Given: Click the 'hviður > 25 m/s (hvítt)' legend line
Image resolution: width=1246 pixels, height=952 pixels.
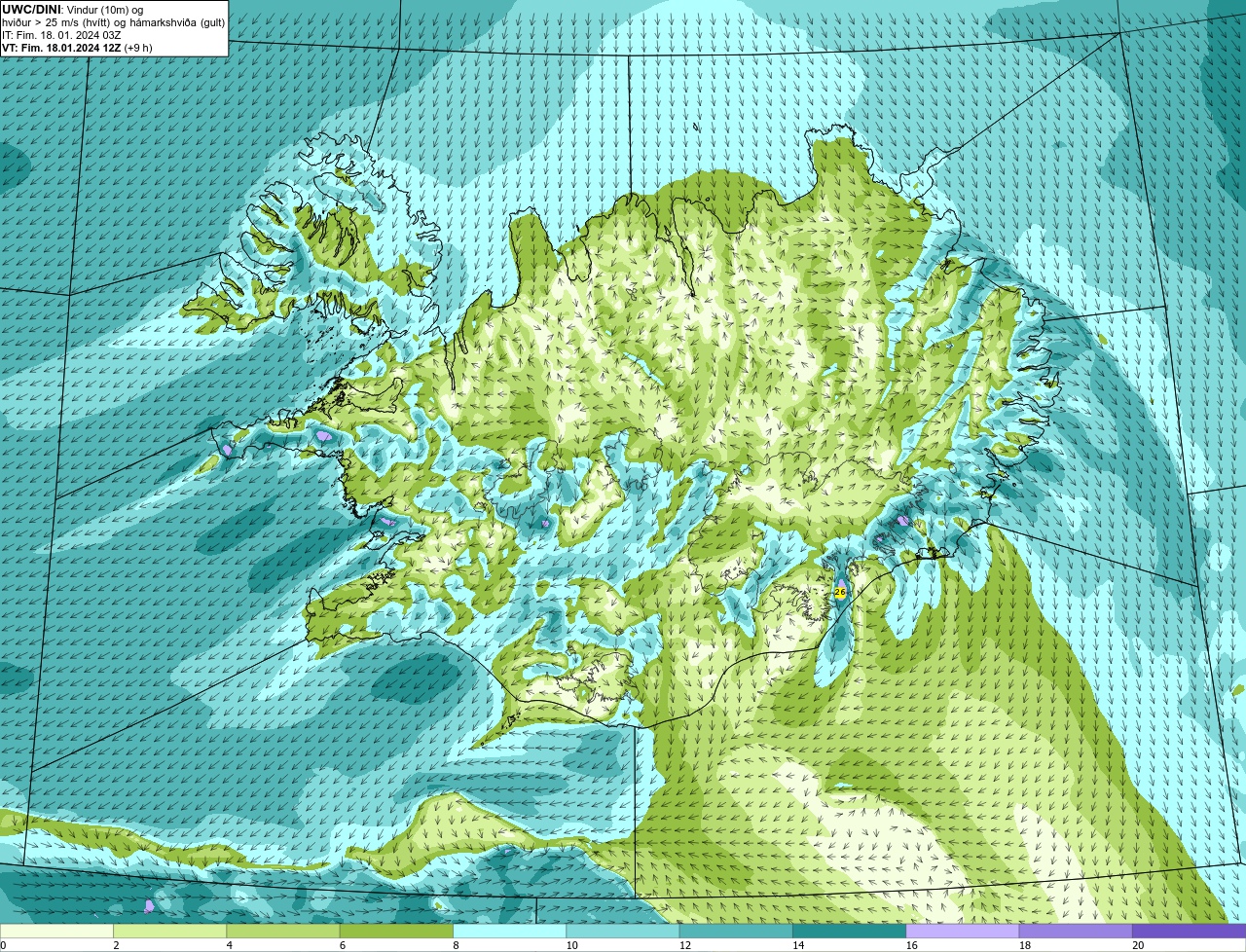Looking at the screenshot, I should click(x=113, y=22).
